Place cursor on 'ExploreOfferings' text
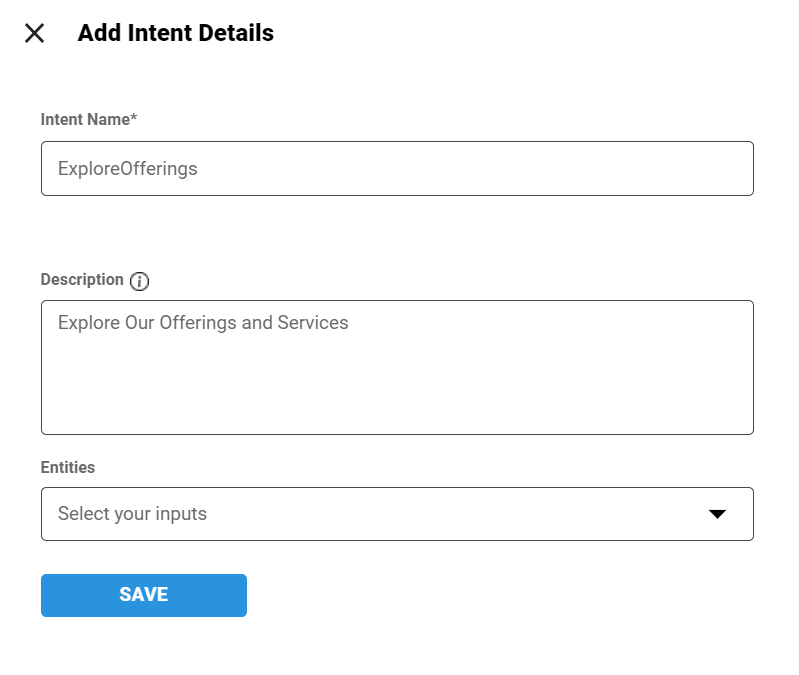The width and height of the screenshot is (799, 675). pos(128,169)
